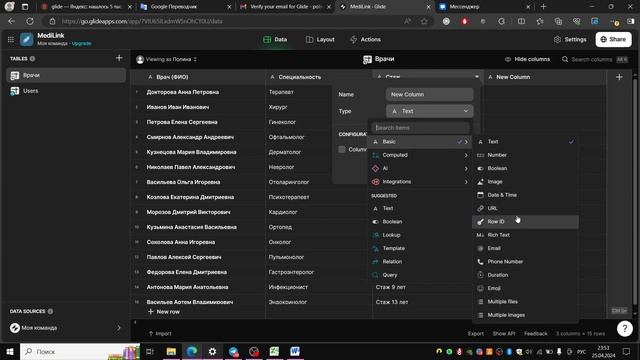
Task: Open the Data tab
Action: (275, 40)
